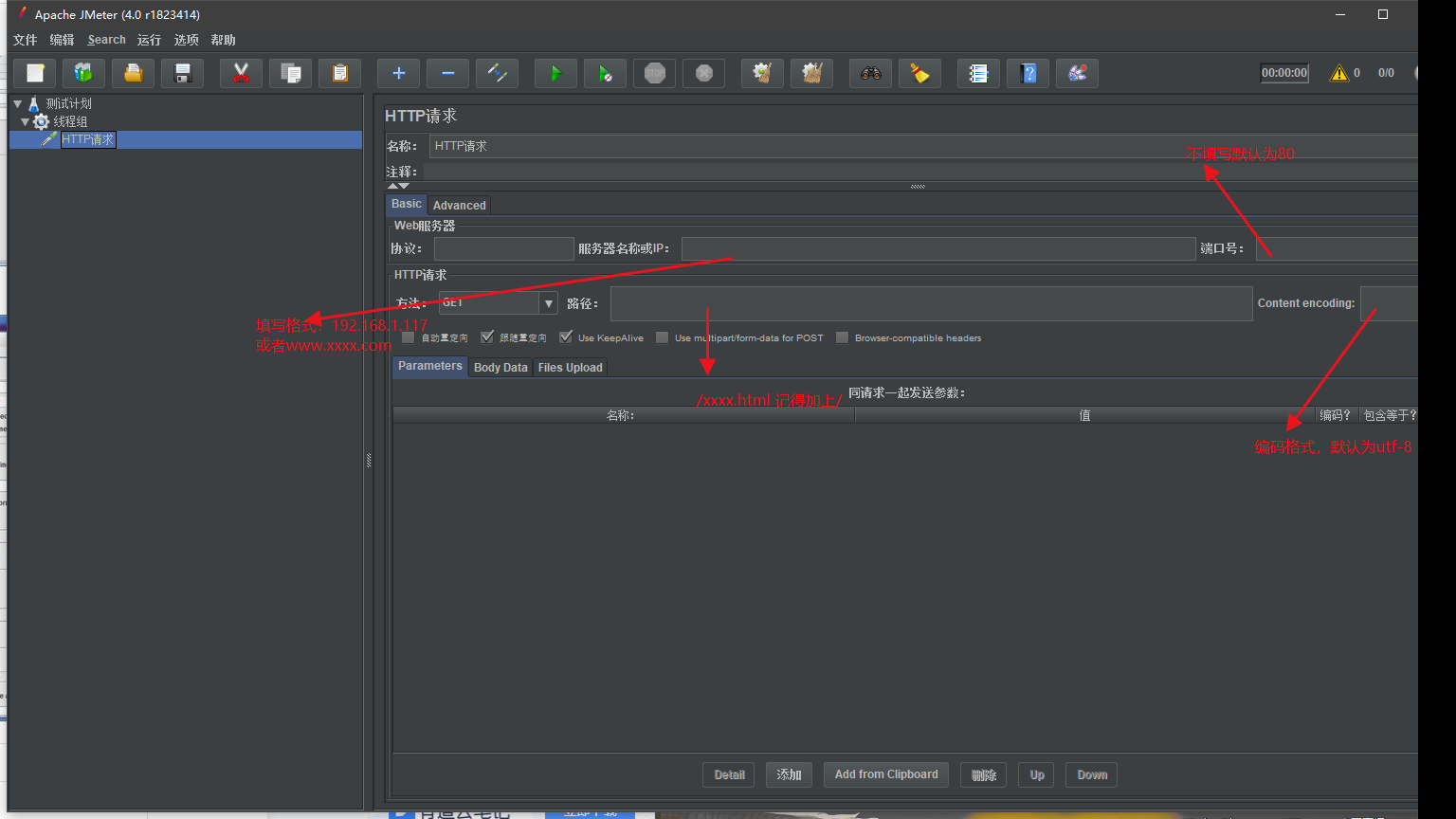This screenshot has width=1456, height=819.
Task: Enable Browser-compatible headers checkbox
Action: point(842,337)
